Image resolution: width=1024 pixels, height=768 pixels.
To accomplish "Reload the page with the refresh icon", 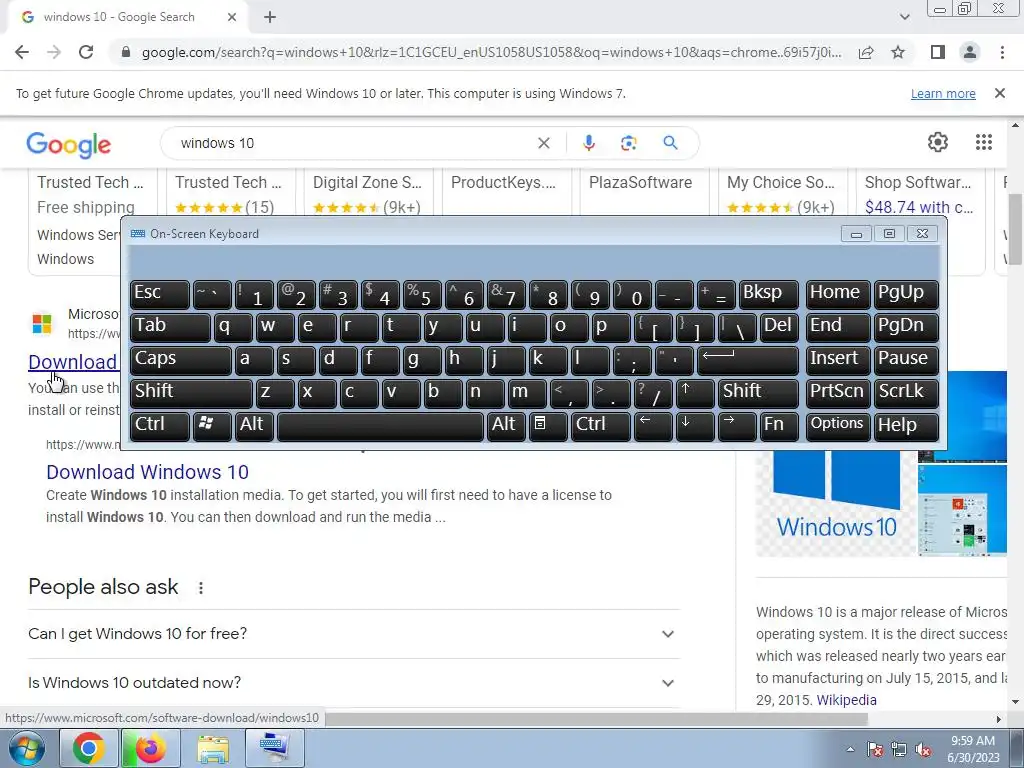I will click(86, 52).
